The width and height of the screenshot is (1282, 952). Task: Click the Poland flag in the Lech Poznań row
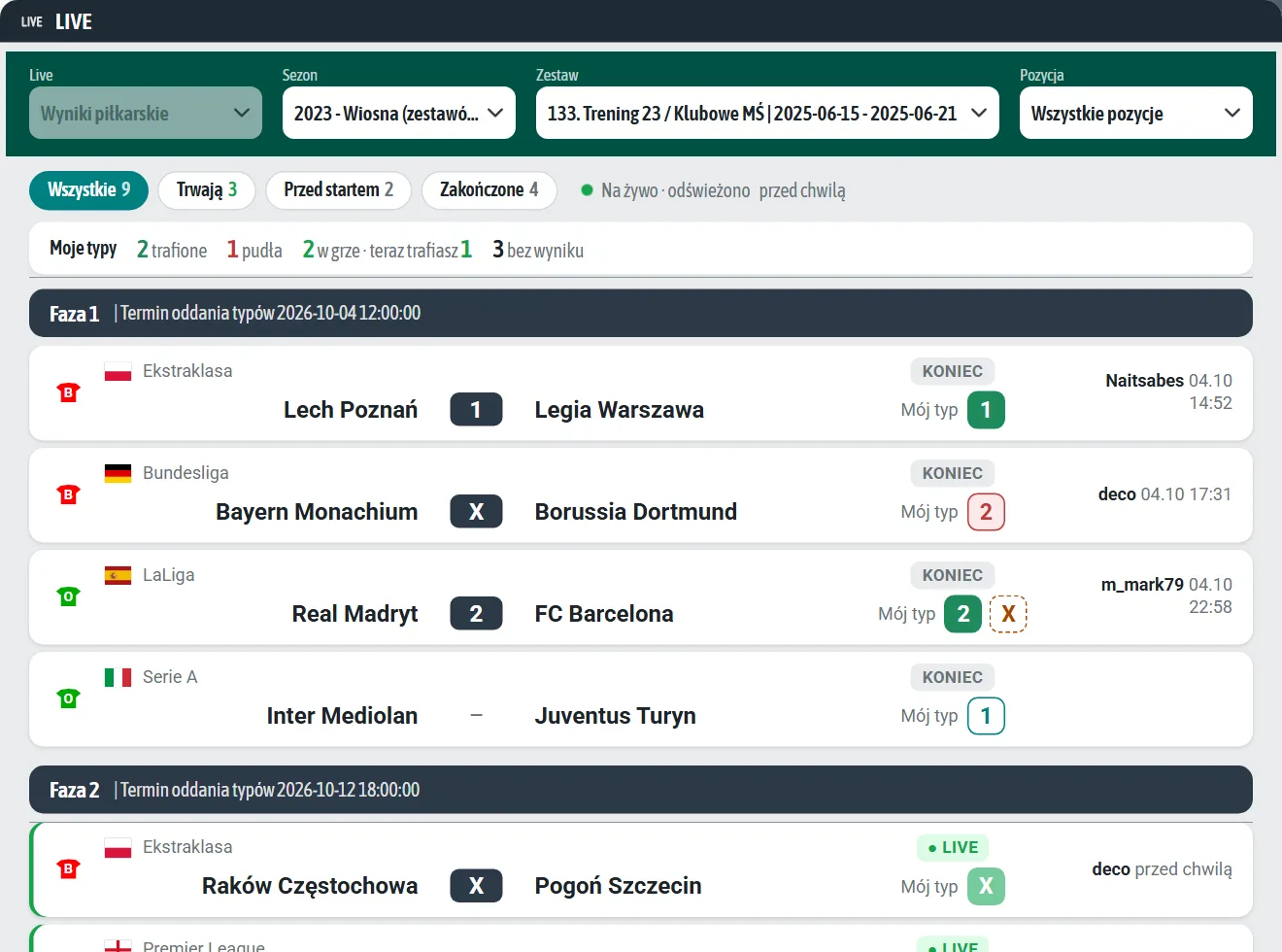point(118,371)
